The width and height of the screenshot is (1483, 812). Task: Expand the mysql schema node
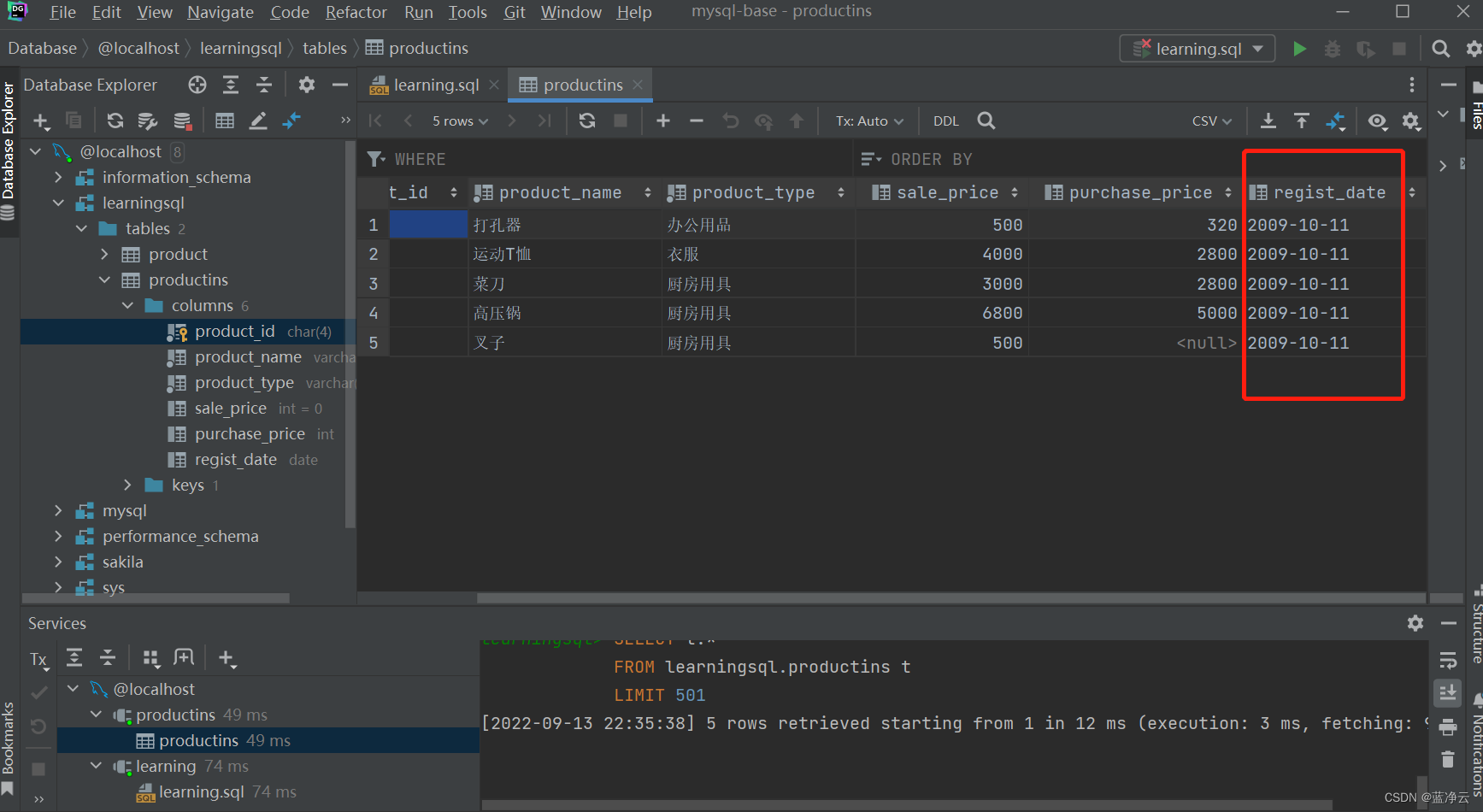(x=58, y=510)
